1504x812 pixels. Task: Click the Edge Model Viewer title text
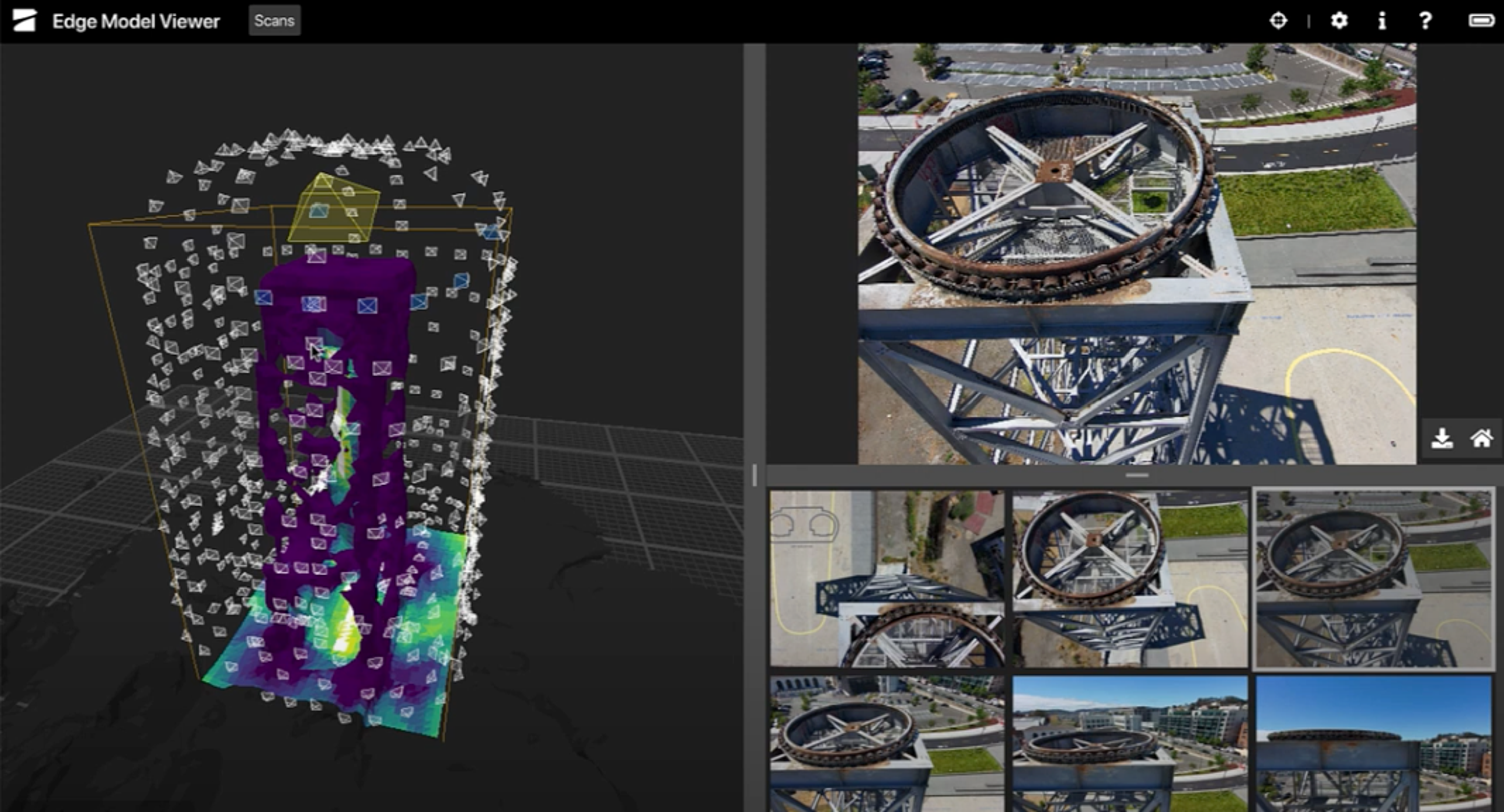tap(136, 22)
